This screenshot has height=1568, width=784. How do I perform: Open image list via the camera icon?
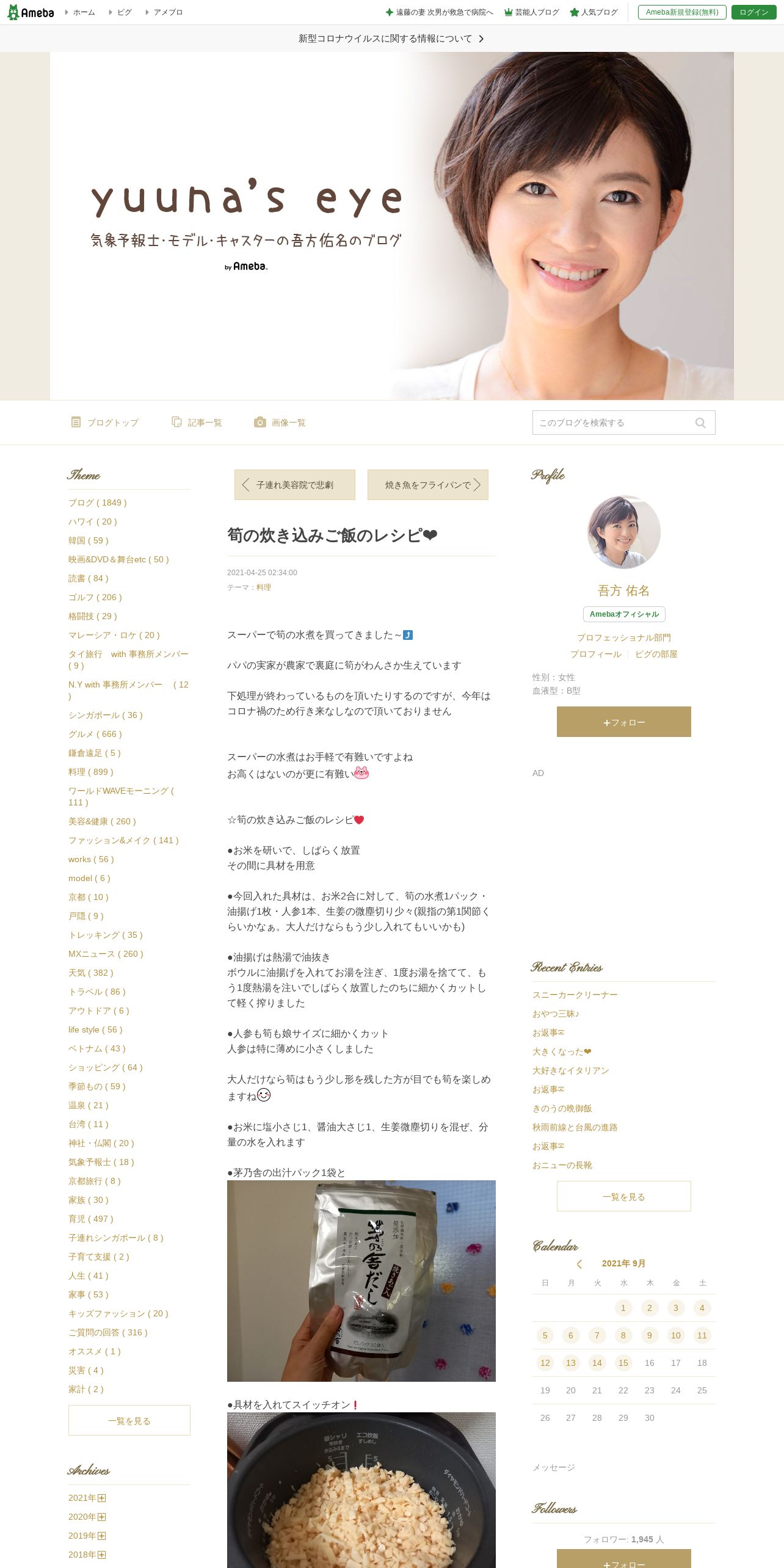260,422
